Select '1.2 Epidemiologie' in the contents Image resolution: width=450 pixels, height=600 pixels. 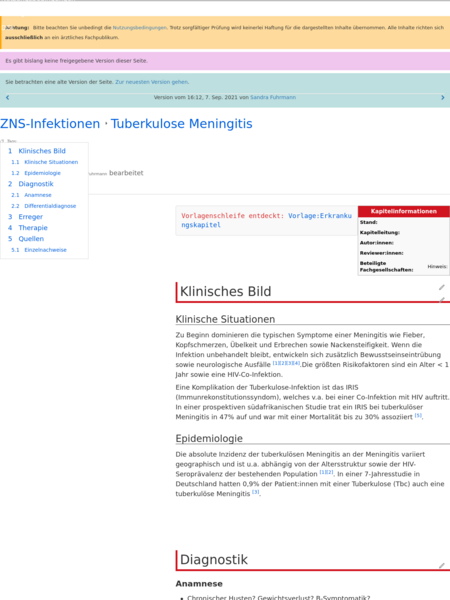point(36,173)
